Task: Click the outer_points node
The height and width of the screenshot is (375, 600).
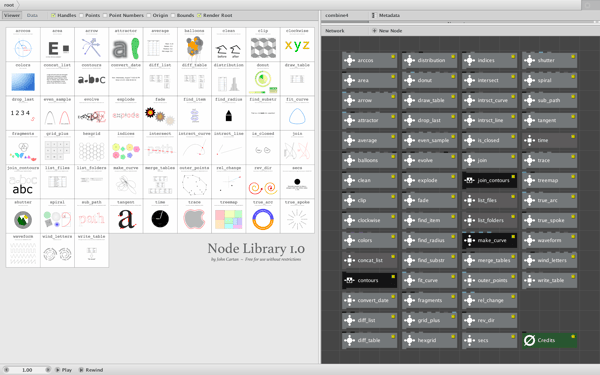Action: tap(489, 280)
